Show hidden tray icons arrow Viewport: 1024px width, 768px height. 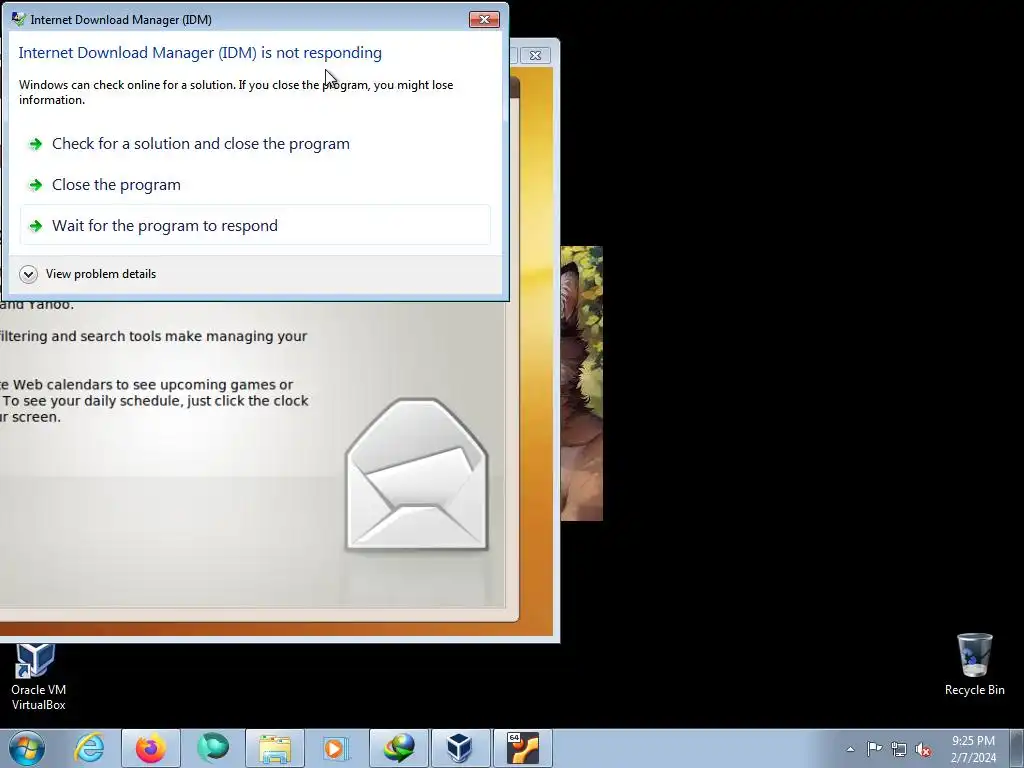pyautogui.click(x=850, y=749)
